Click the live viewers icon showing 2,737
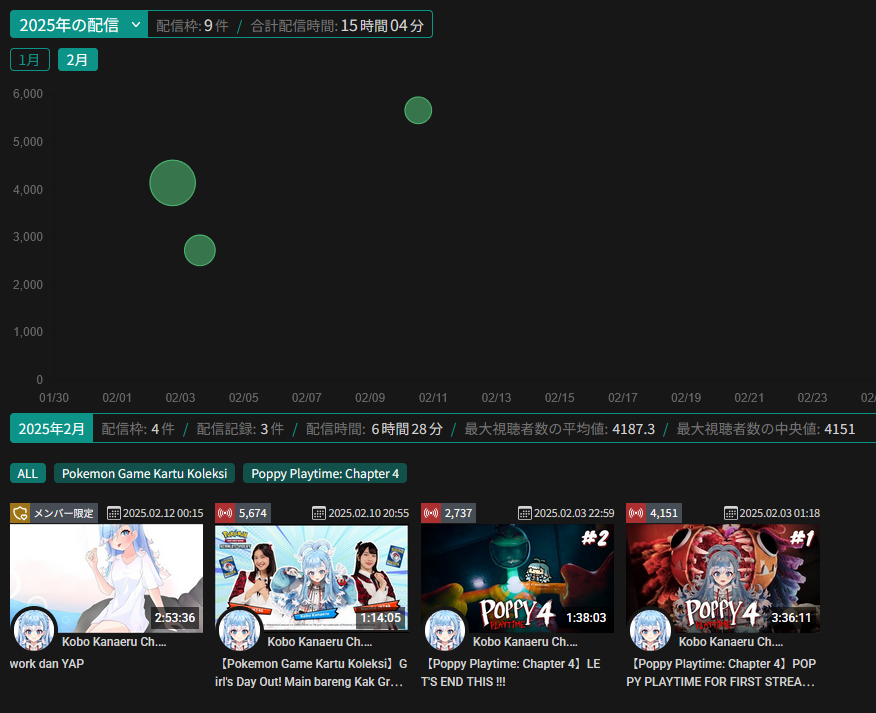This screenshot has height=713, width=876. click(431, 513)
